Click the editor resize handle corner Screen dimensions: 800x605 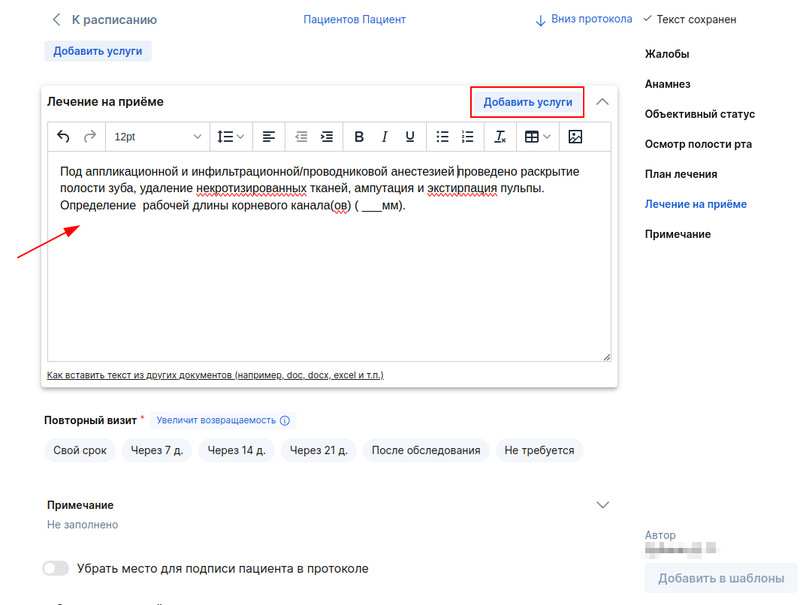pyautogui.click(x=606, y=357)
